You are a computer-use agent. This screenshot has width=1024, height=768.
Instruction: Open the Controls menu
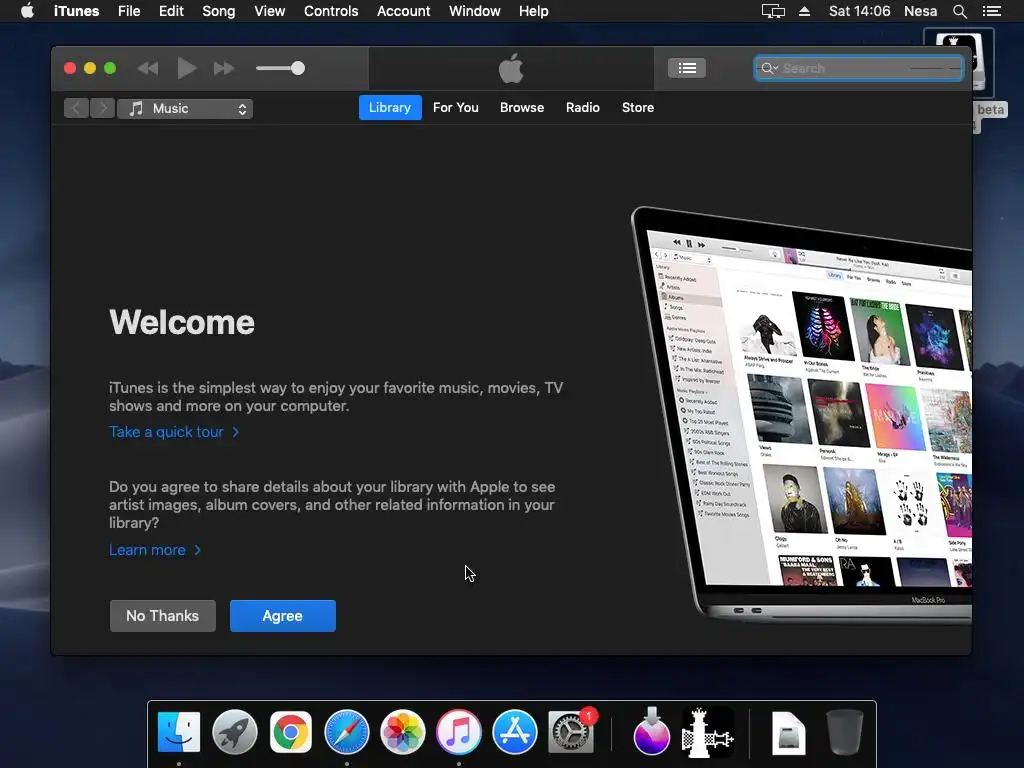pos(331,11)
